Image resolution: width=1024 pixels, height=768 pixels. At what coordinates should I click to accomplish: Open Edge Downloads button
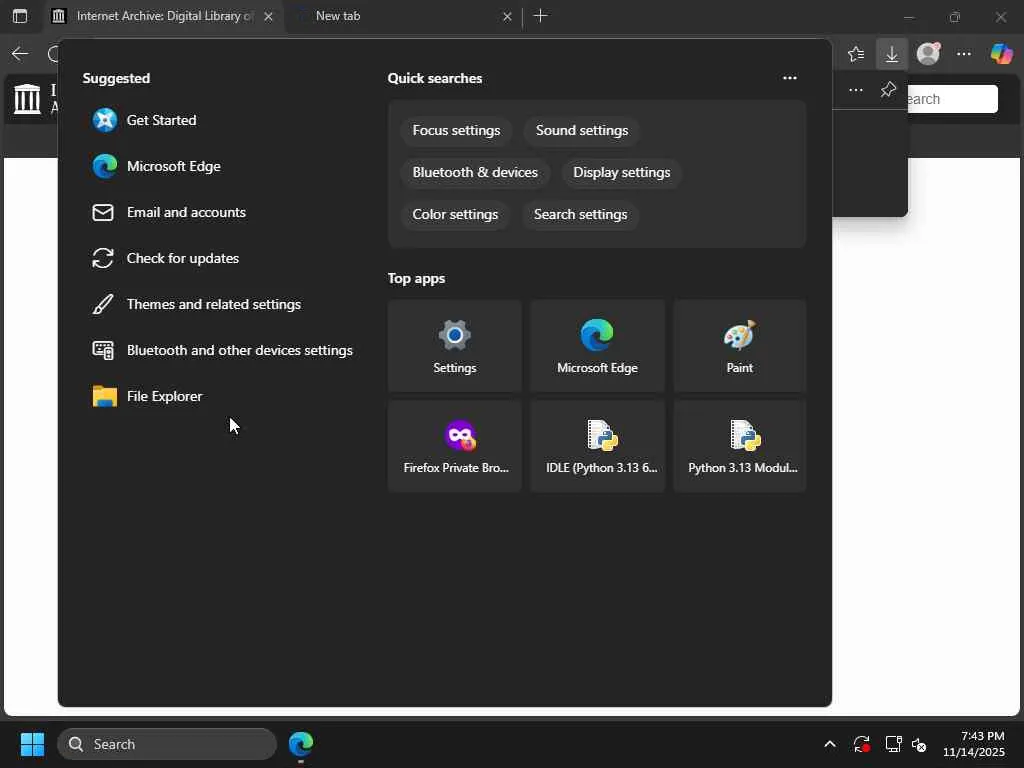pyautogui.click(x=891, y=54)
